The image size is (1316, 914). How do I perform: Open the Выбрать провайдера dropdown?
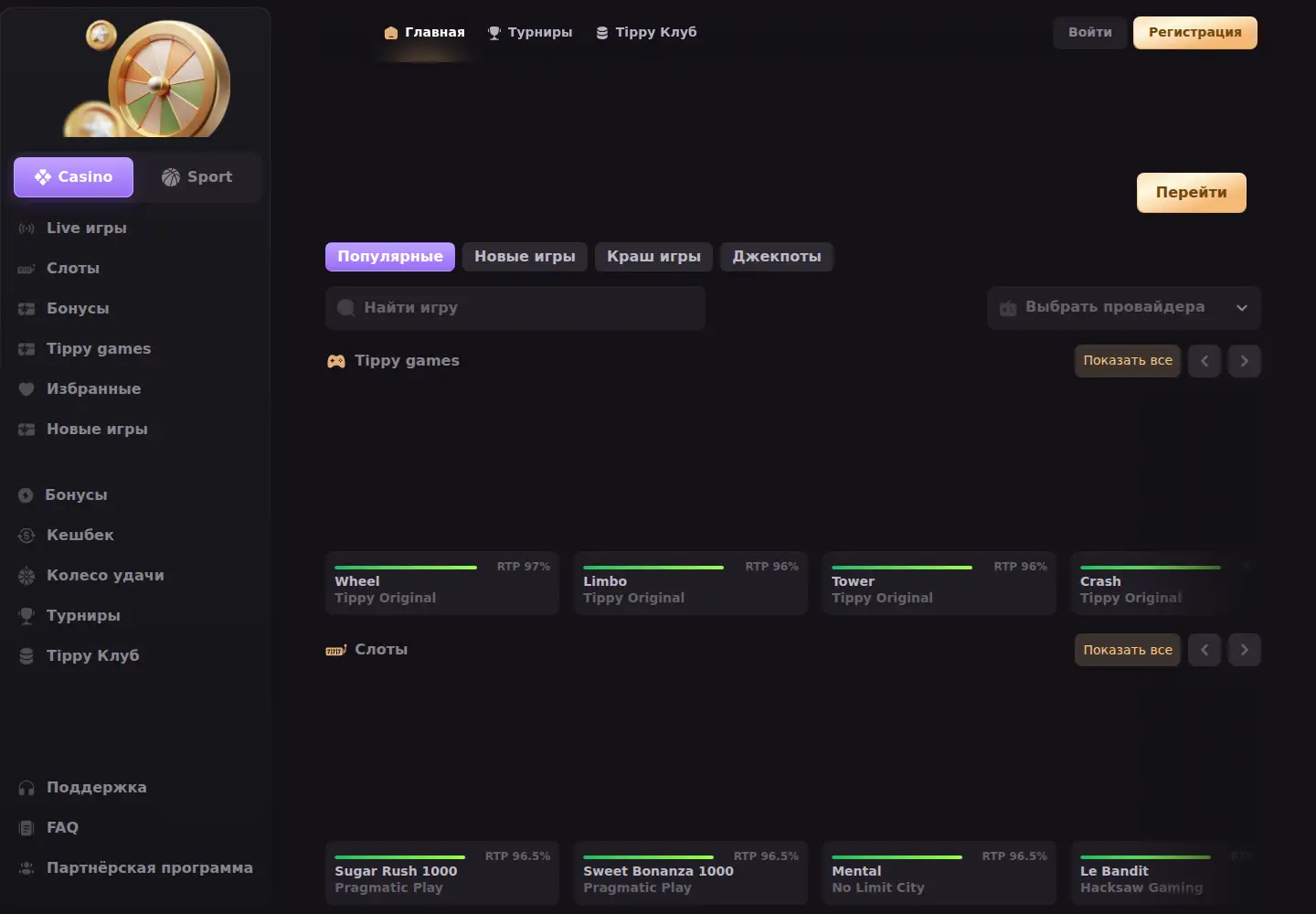(1124, 308)
